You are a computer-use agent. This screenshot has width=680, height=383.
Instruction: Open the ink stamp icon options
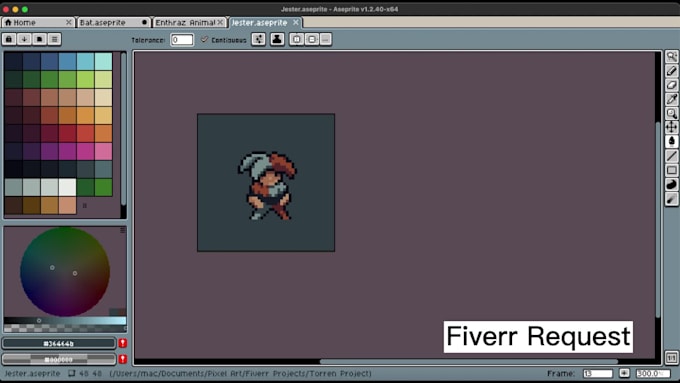point(277,39)
